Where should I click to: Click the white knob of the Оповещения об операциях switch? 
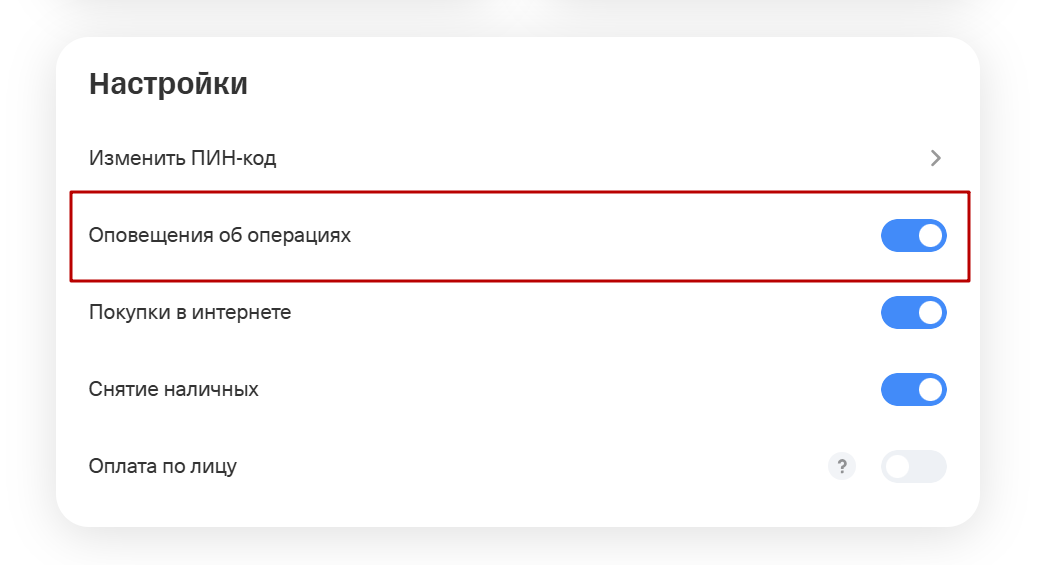[930, 236]
